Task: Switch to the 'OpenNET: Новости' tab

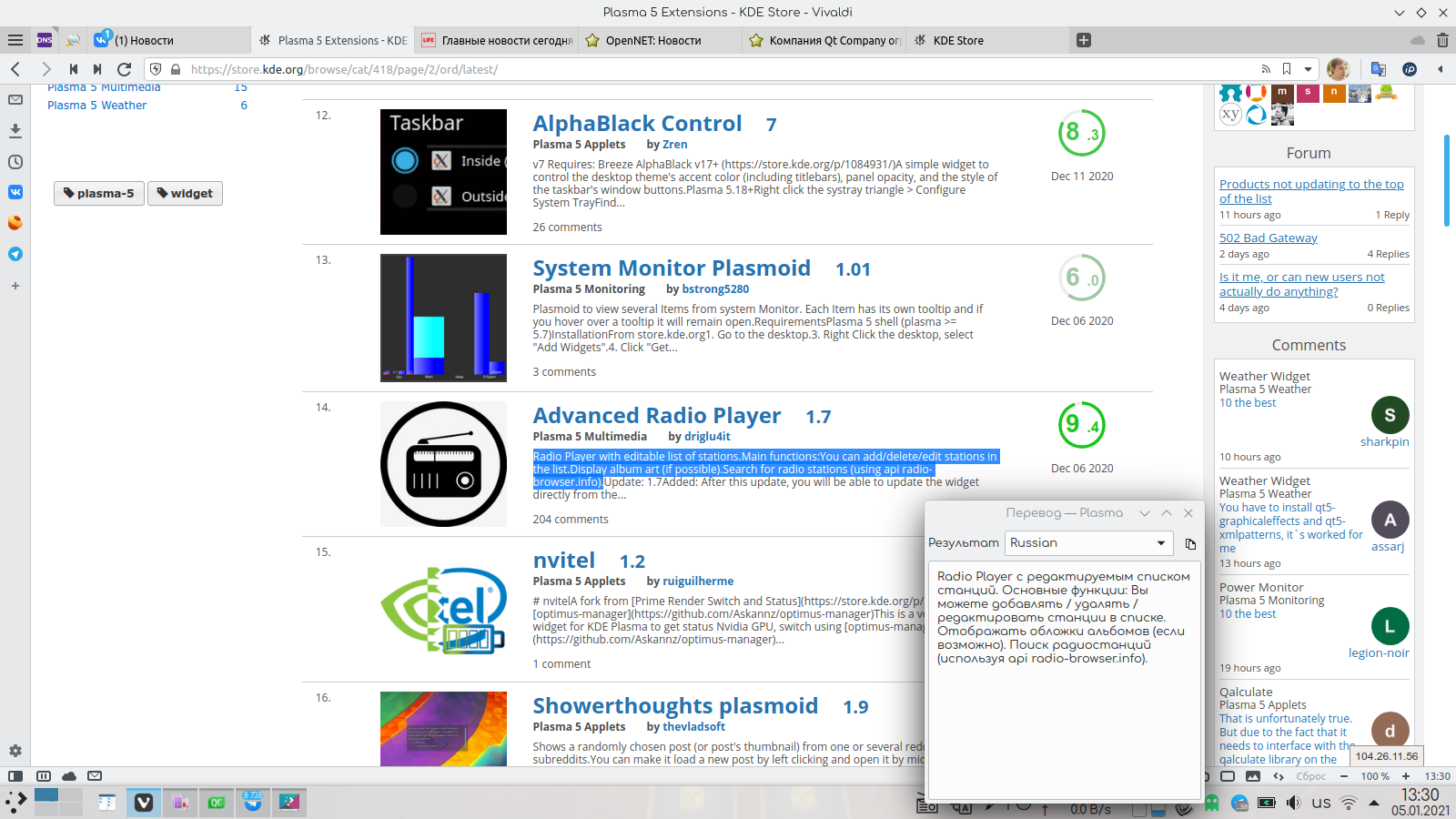Action: [659, 40]
